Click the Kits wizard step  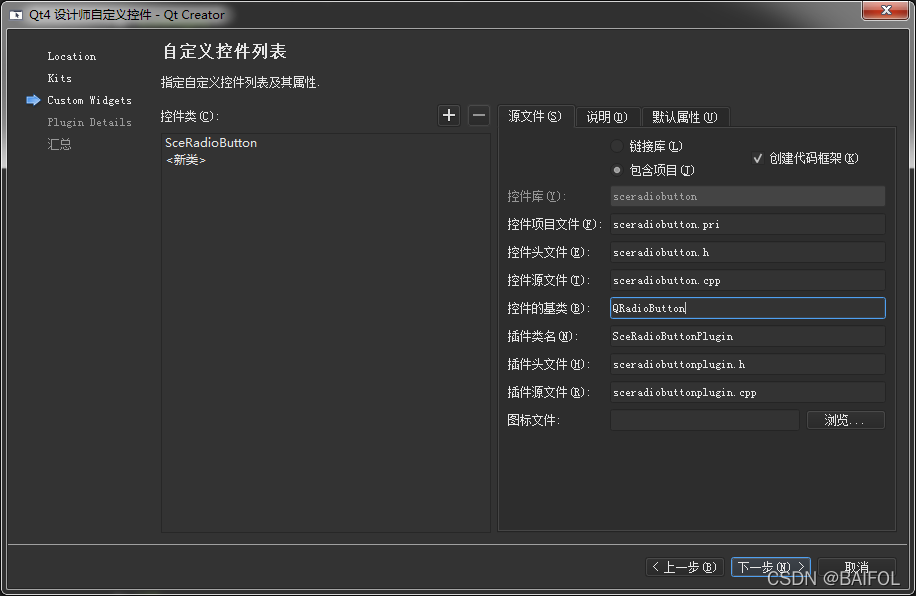[60, 78]
